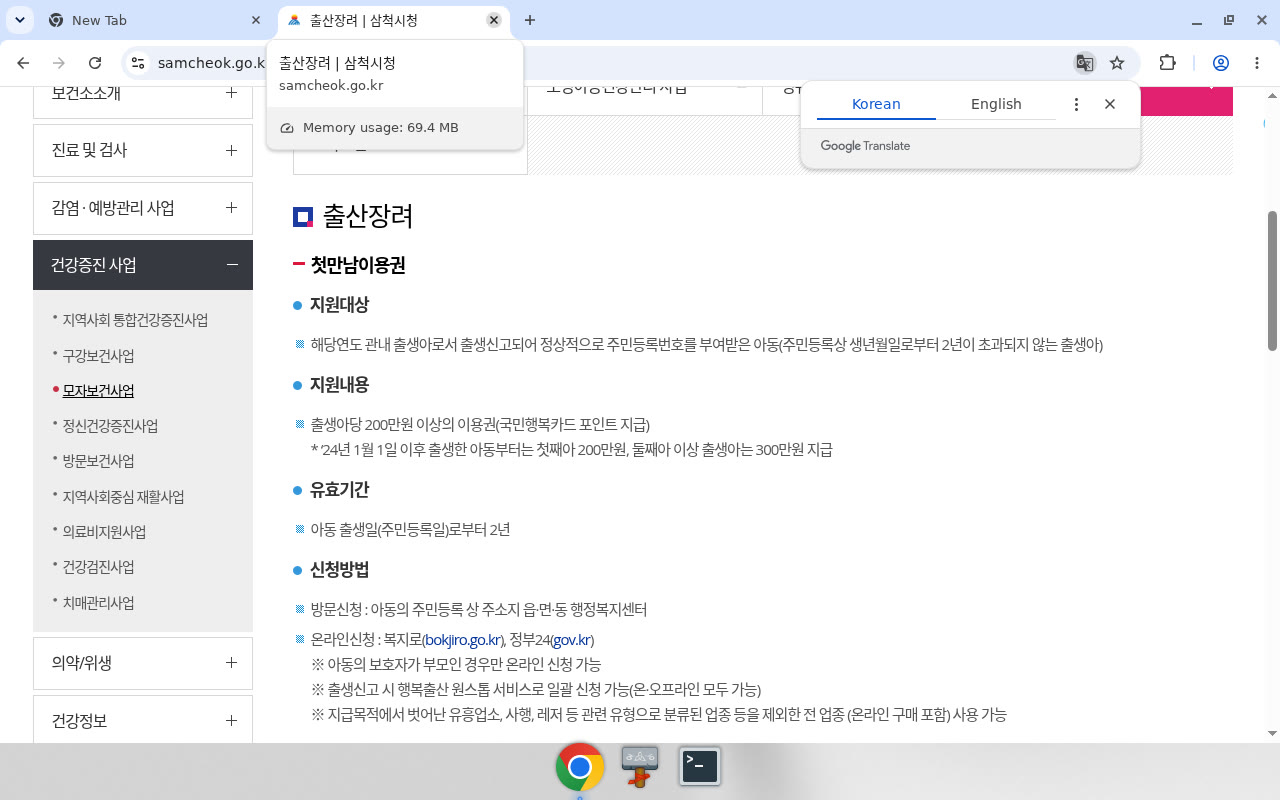This screenshot has height=800, width=1280.
Task: Open the Chrome profile icon
Action: 1220,63
